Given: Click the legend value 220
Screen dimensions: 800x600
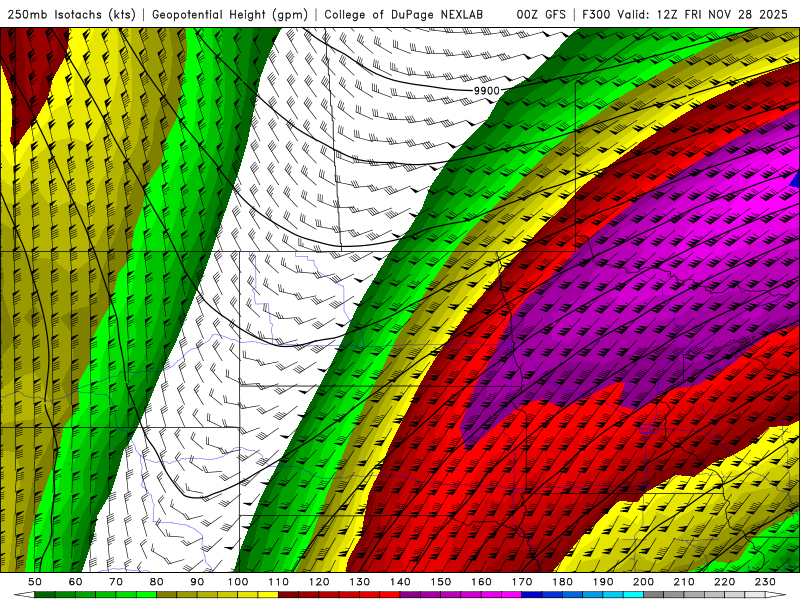Looking at the screenshot, I should [724, 582].
